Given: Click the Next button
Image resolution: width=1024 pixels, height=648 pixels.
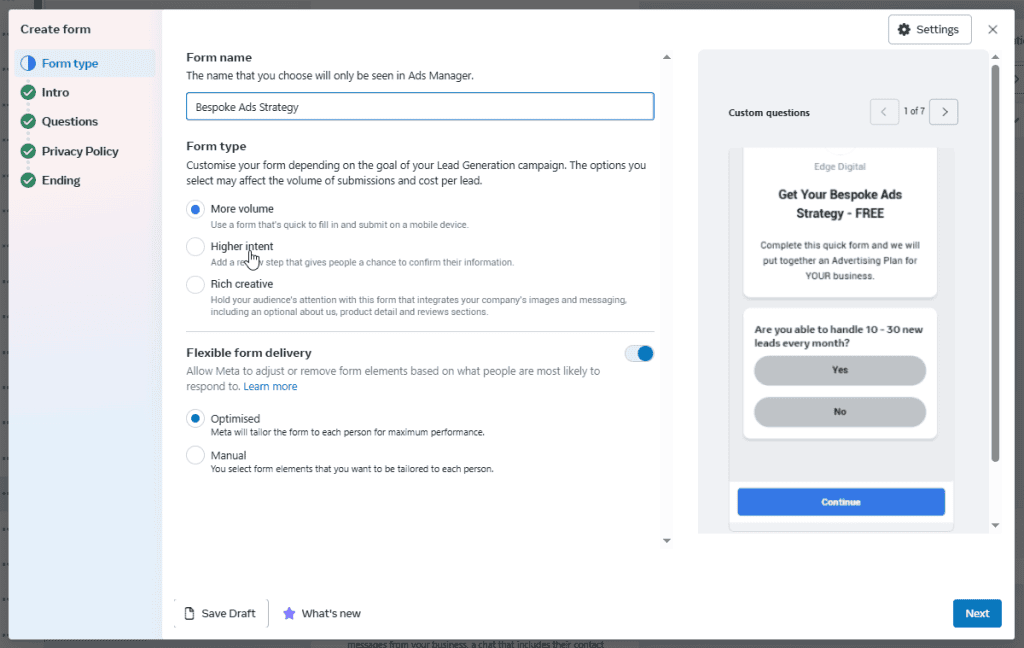Looking at the screenshot, I should click(x=977, y=613).
